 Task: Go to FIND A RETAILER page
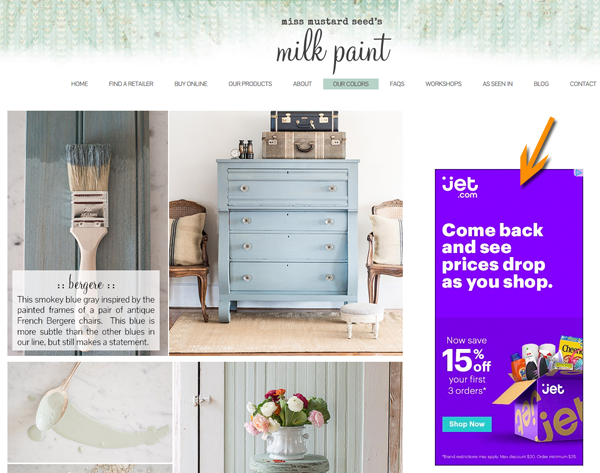coord(131,84)
